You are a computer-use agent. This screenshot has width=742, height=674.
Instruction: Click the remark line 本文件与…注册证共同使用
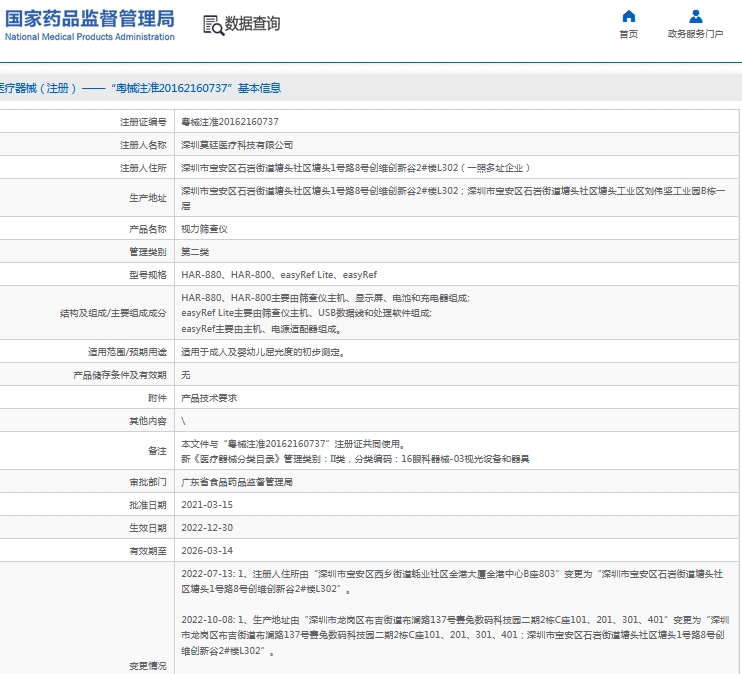293,444
